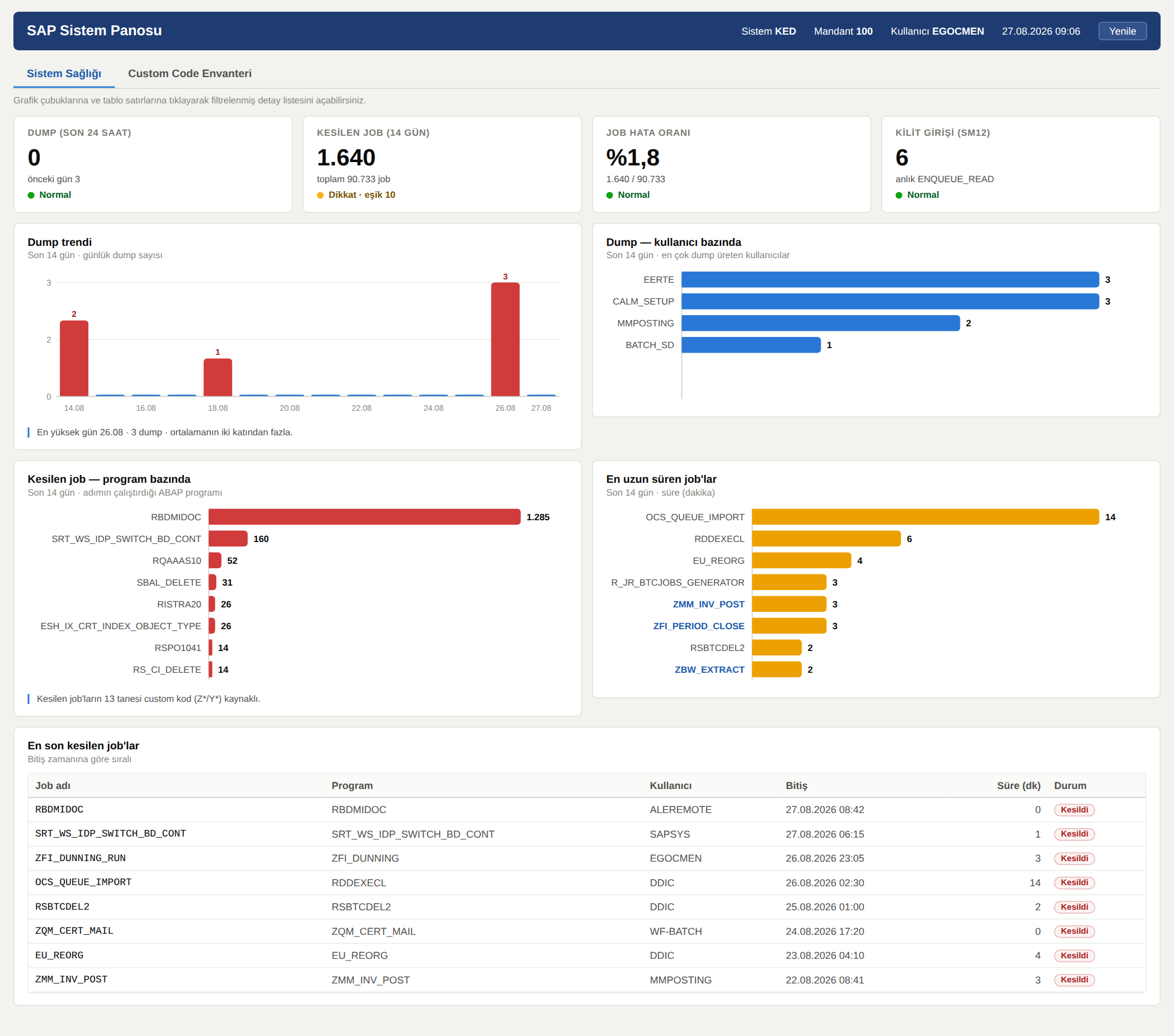Open the ZFI_DUNNING_RUN job row

[x=586, y=858]
